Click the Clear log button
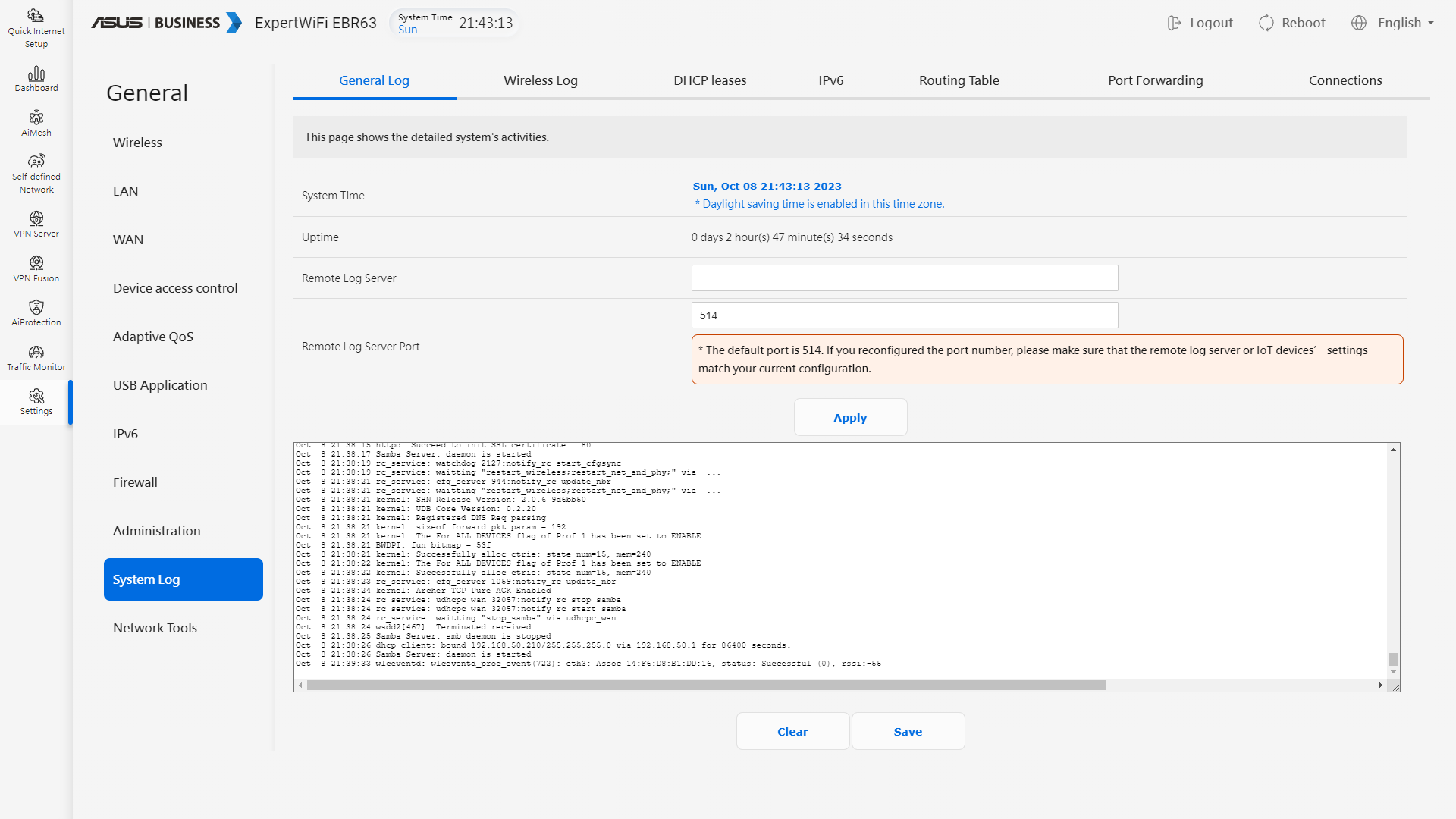The image size is (1456, 819). pos(792,732)
